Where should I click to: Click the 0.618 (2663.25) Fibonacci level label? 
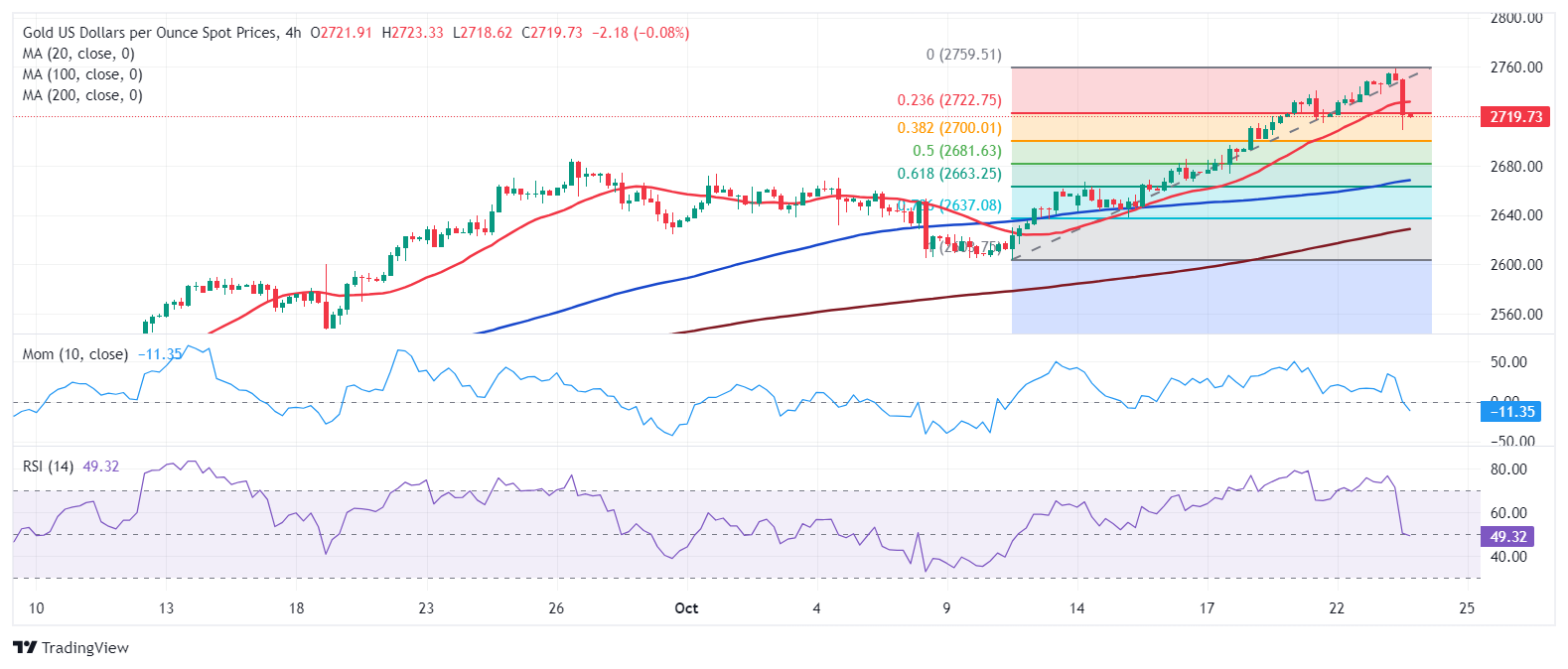949,174
